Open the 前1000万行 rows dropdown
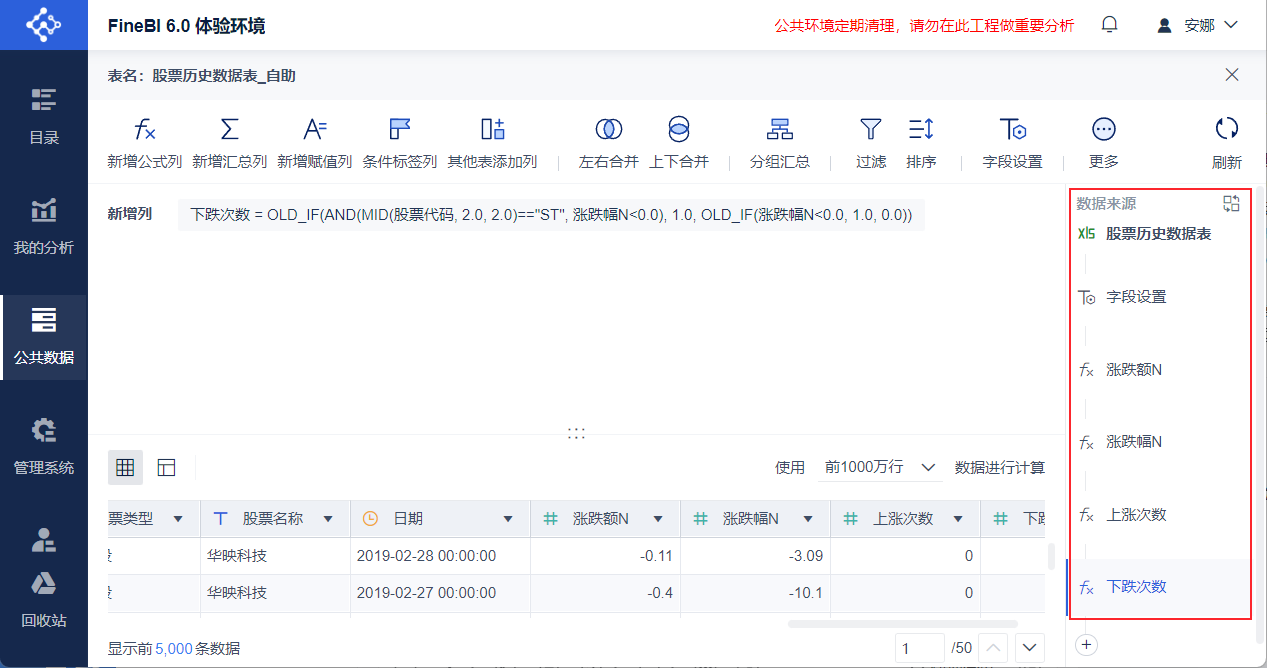This screenshot has height=668, width=1267. (x=880, y=467)
